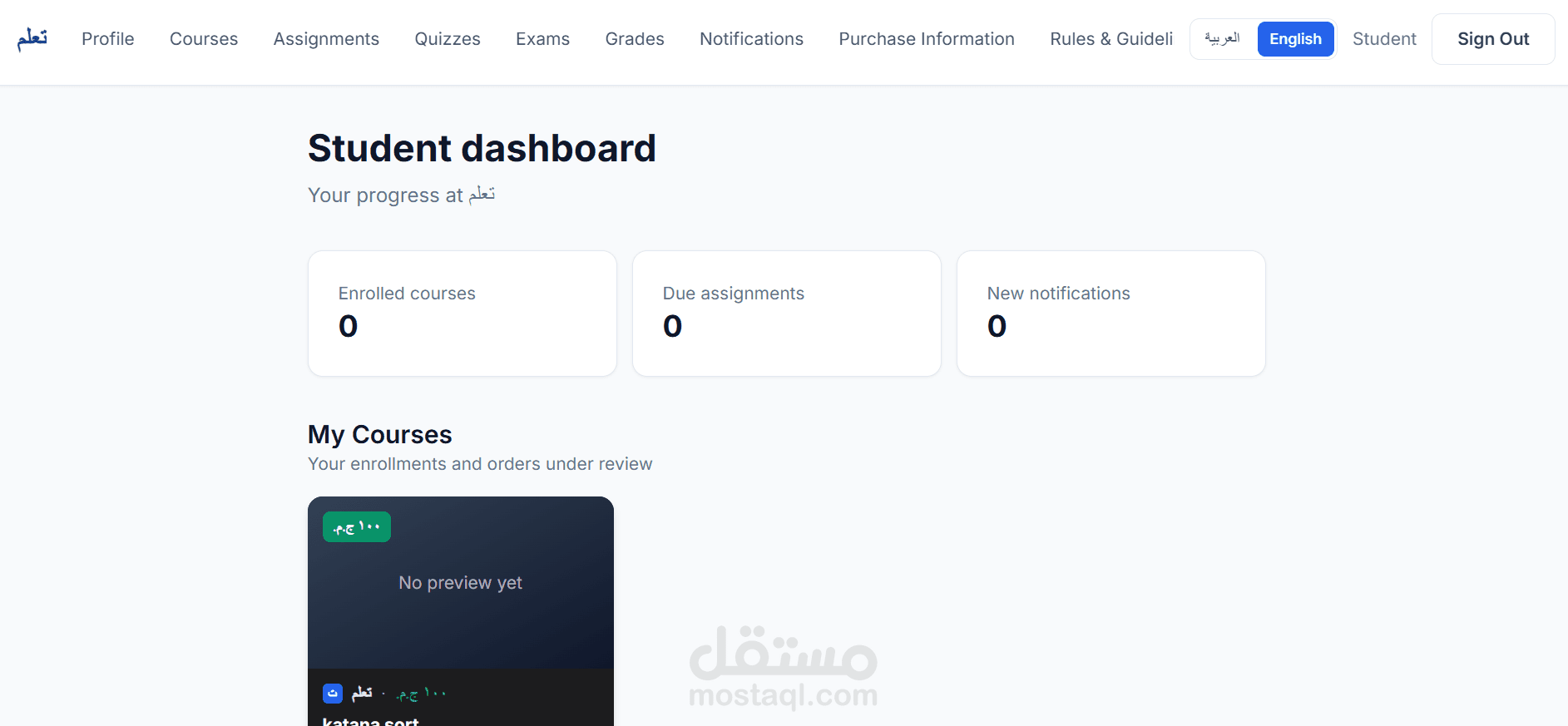The image size is (1568, 726).
Task: Click the green price text beside تعلم
Action: point(421,694)
